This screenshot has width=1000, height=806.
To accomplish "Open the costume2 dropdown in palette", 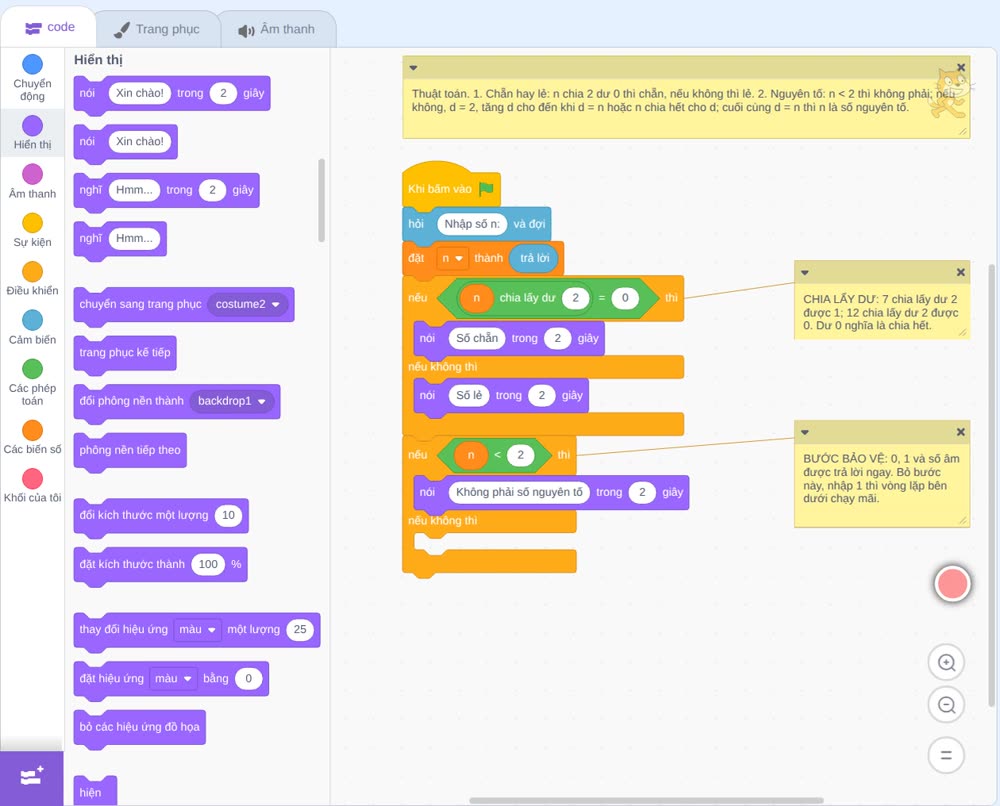I will coord(247,304).
